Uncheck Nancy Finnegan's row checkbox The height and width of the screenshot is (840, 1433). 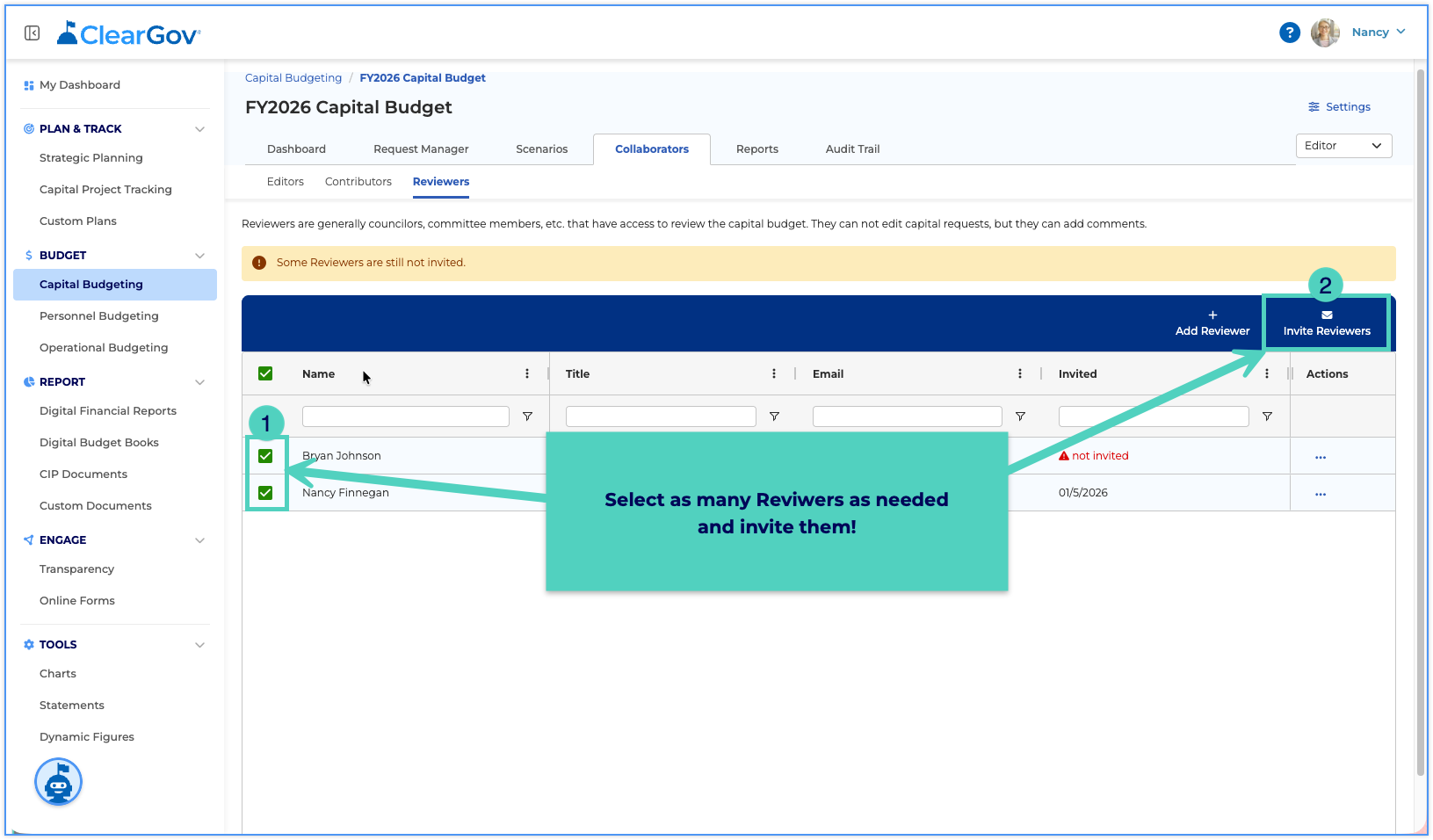(x=265, y=493)
